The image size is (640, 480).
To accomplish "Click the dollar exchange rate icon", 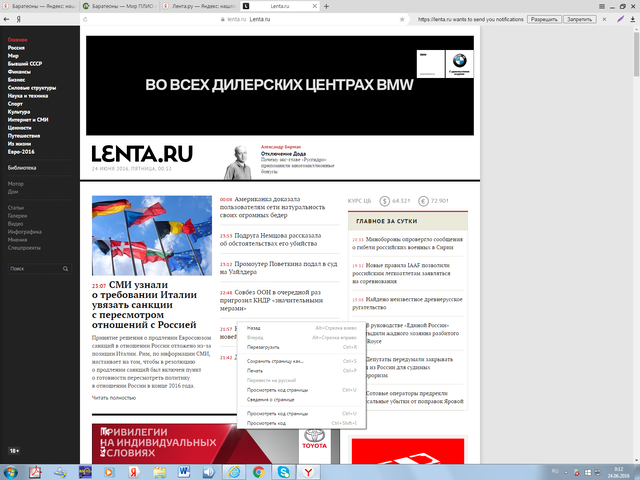I will 384,201.
